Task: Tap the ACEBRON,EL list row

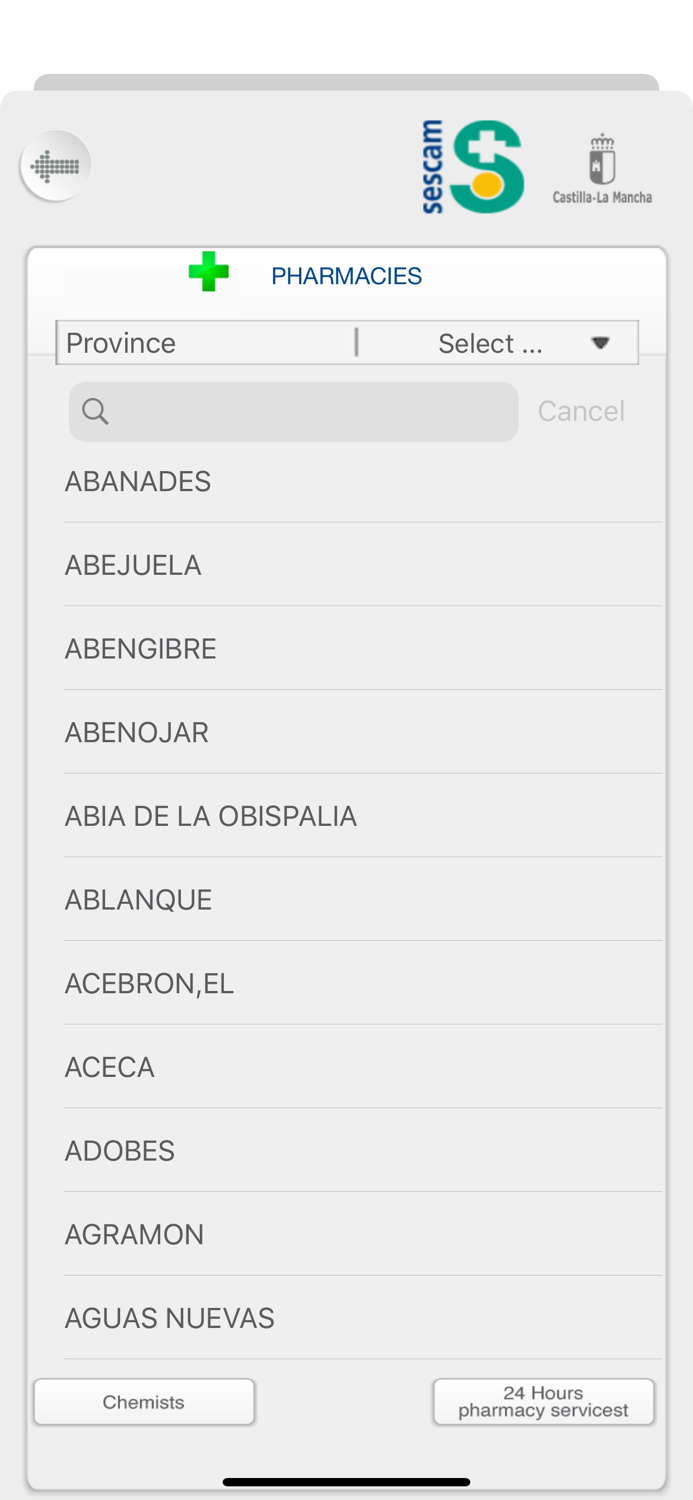Action: pyautogui.click(x=149, y=983)
